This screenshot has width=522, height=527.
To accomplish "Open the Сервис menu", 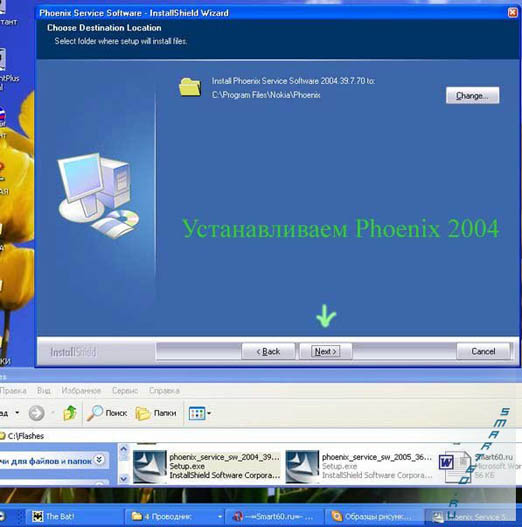I will (x=125, y=390).
